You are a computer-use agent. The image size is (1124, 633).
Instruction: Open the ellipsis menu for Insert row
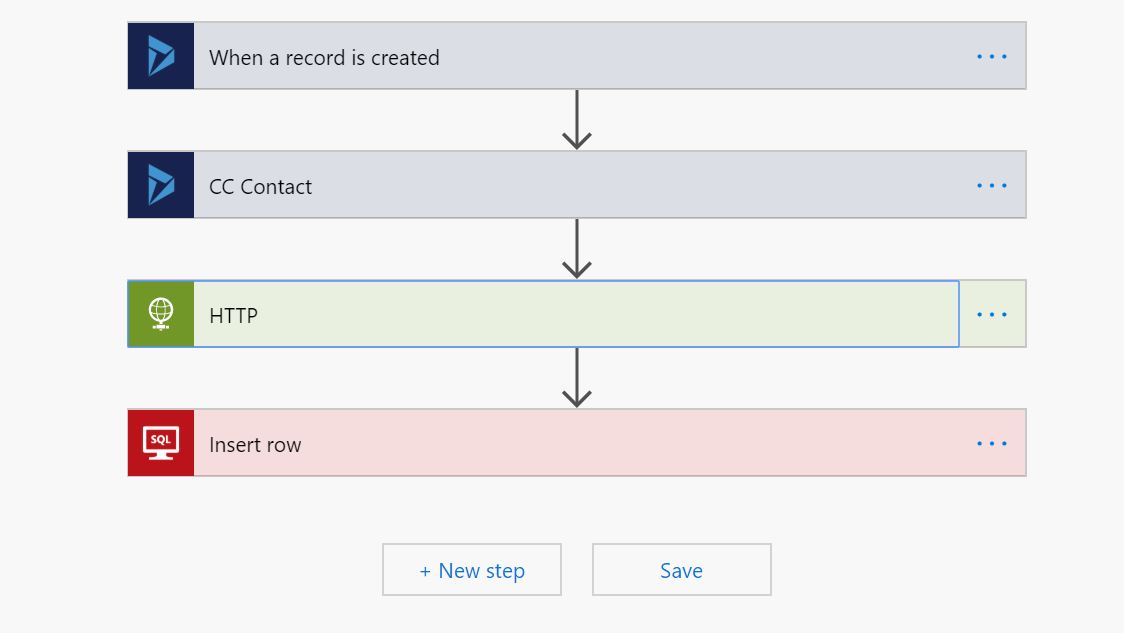coord(992,443)
